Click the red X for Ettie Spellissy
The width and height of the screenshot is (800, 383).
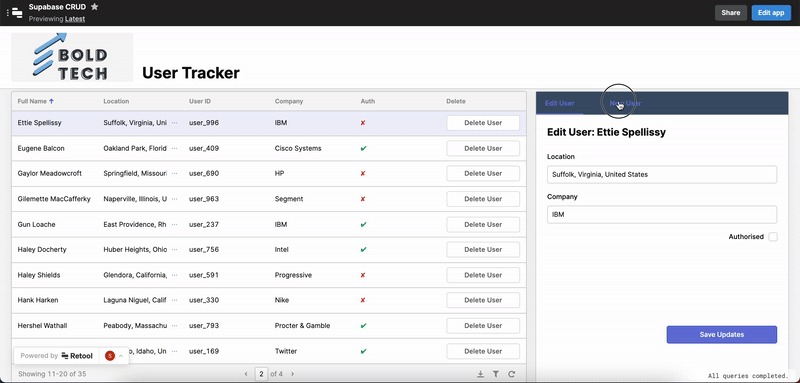tap(363, 123)
